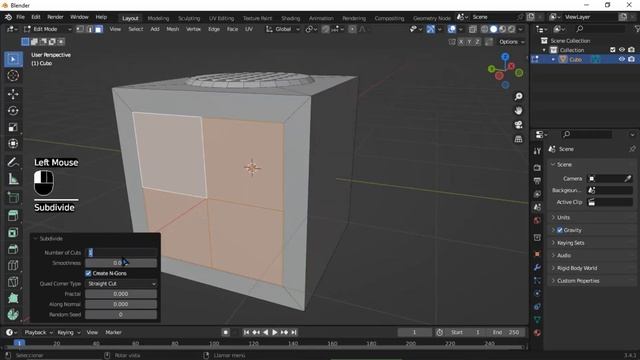Select the Scale tool

13,127
